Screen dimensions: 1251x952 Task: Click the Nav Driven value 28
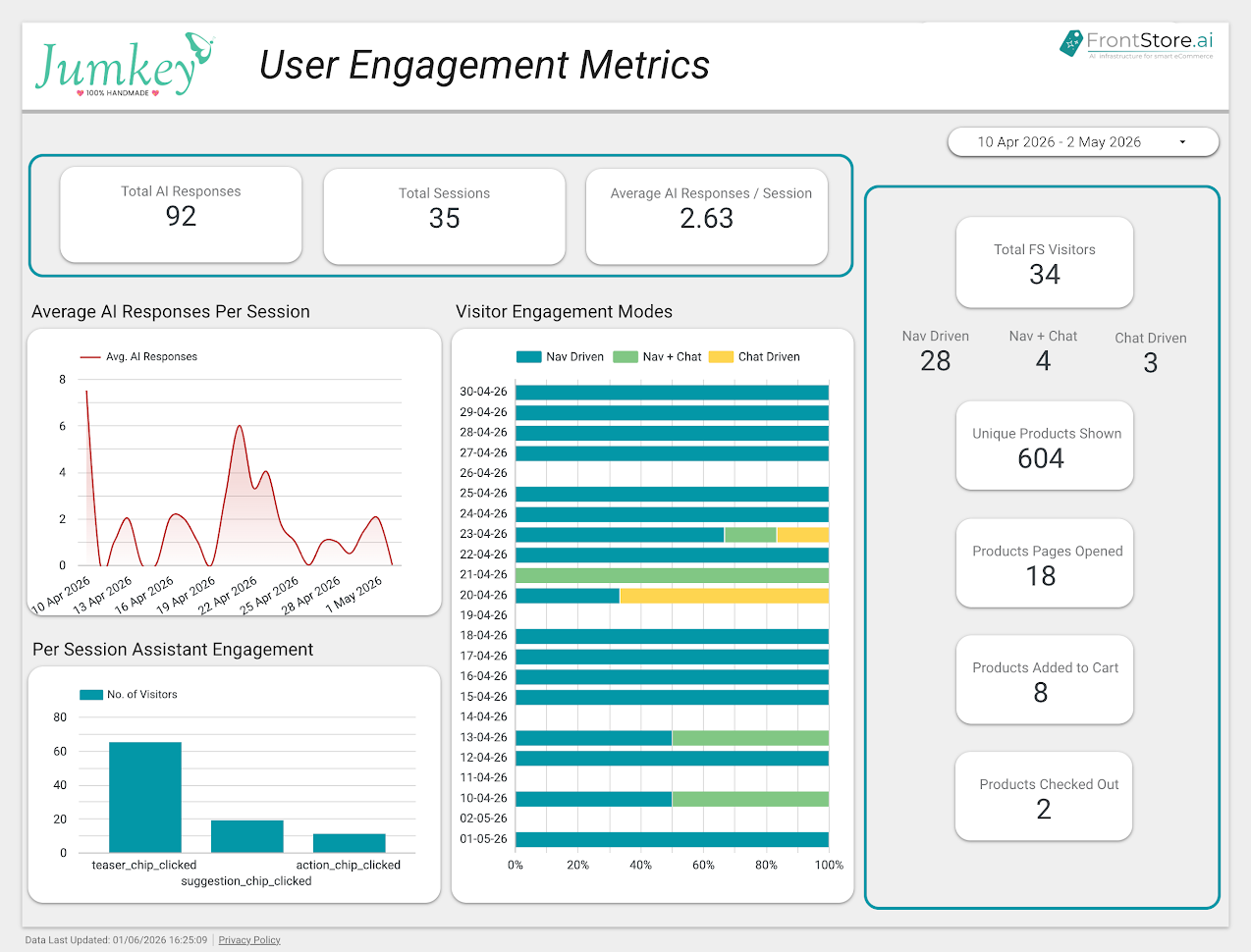(x=936, y=361)
